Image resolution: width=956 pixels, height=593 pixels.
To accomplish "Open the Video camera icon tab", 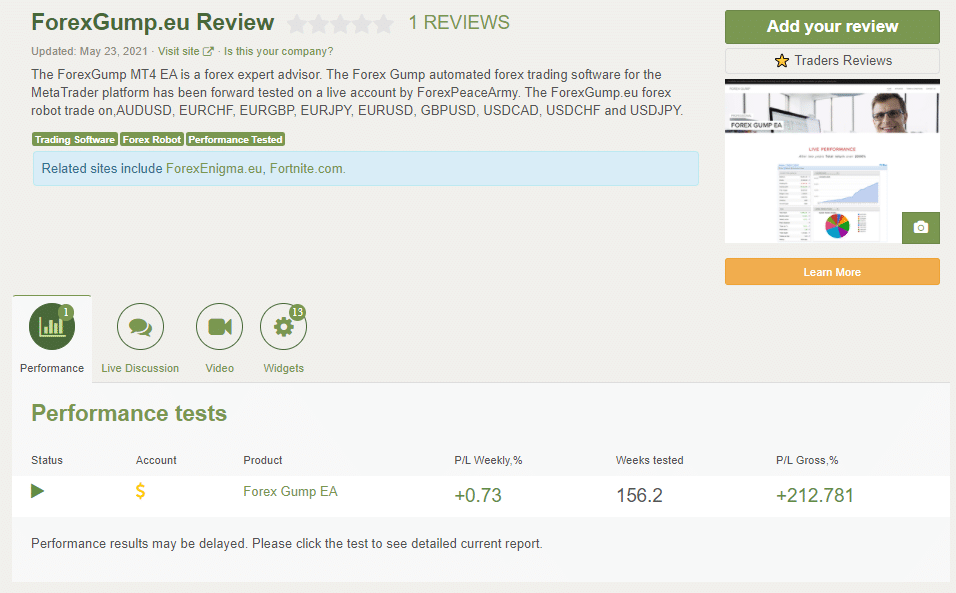I will 219,327.
